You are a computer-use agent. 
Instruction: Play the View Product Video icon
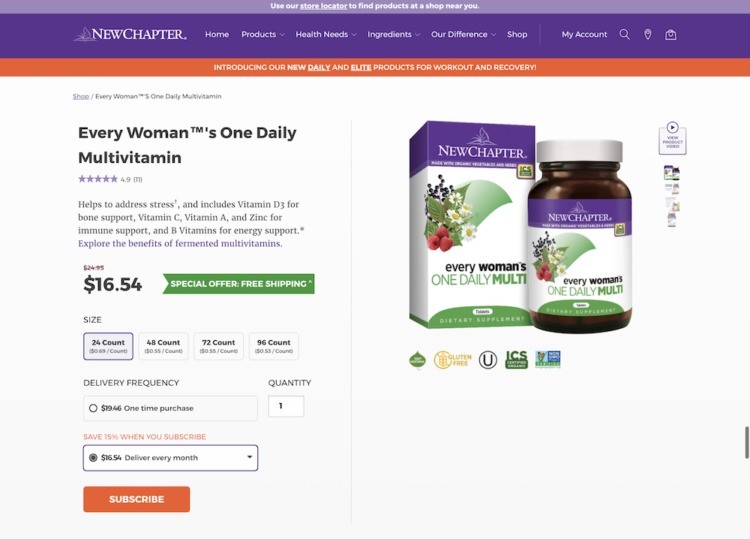(x=673, y=138)
